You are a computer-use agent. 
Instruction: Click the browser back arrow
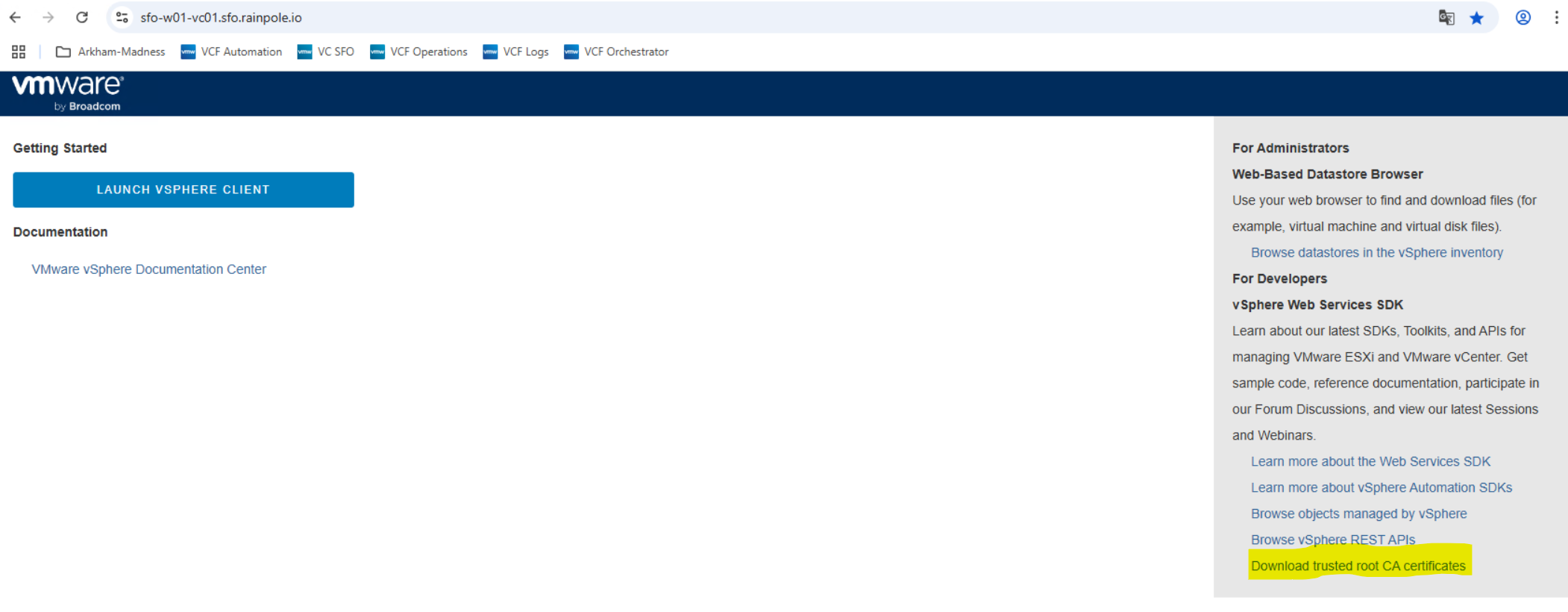tap(15, 17)
